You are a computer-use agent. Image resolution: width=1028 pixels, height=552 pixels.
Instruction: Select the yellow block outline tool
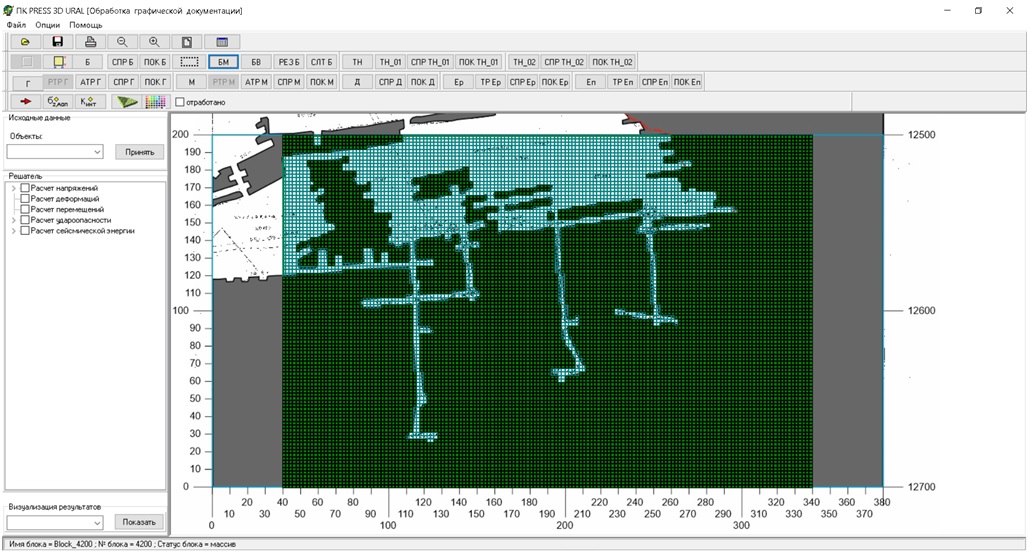(58, 62)
